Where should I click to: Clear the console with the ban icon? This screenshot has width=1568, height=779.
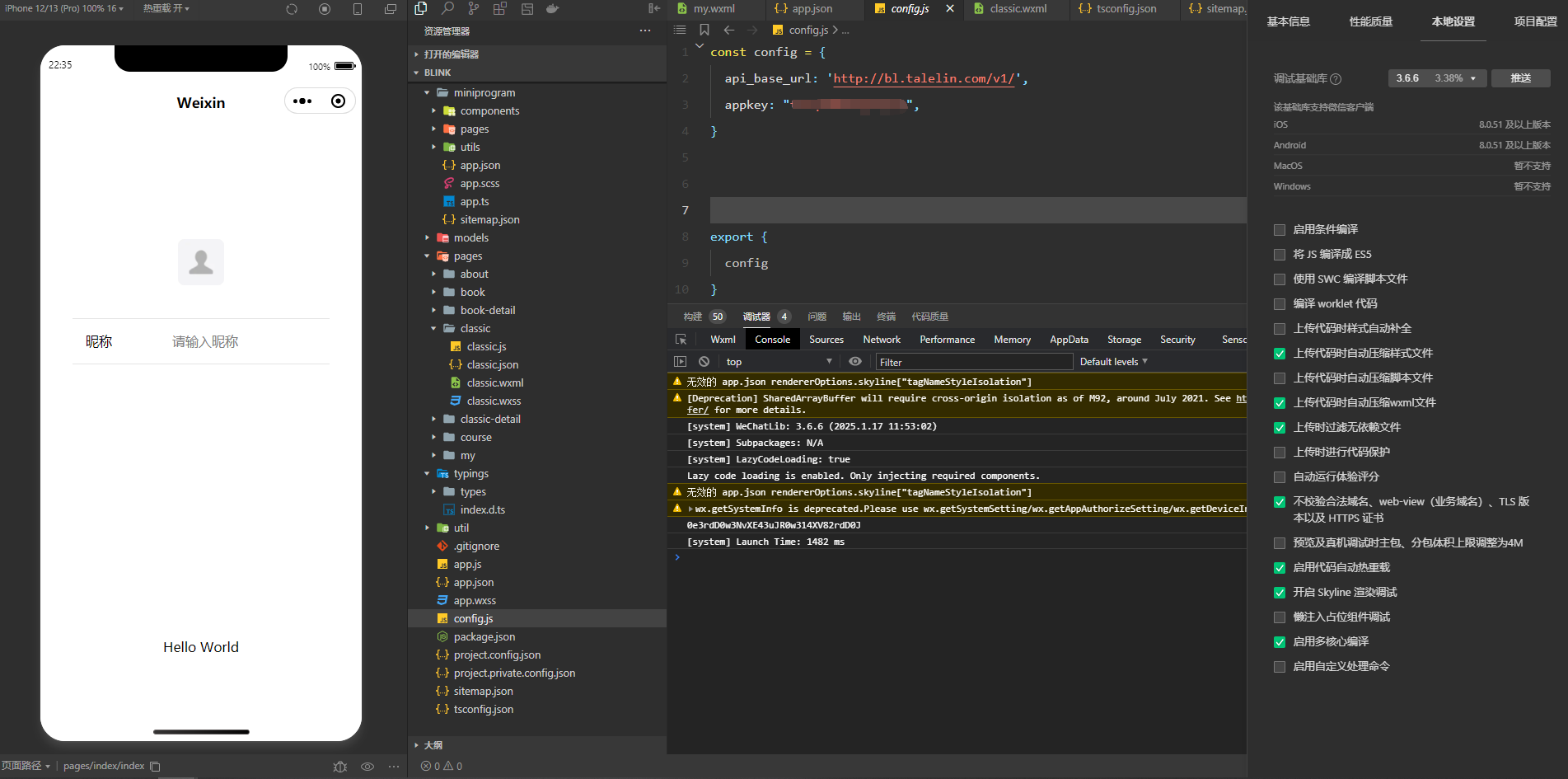704,362
